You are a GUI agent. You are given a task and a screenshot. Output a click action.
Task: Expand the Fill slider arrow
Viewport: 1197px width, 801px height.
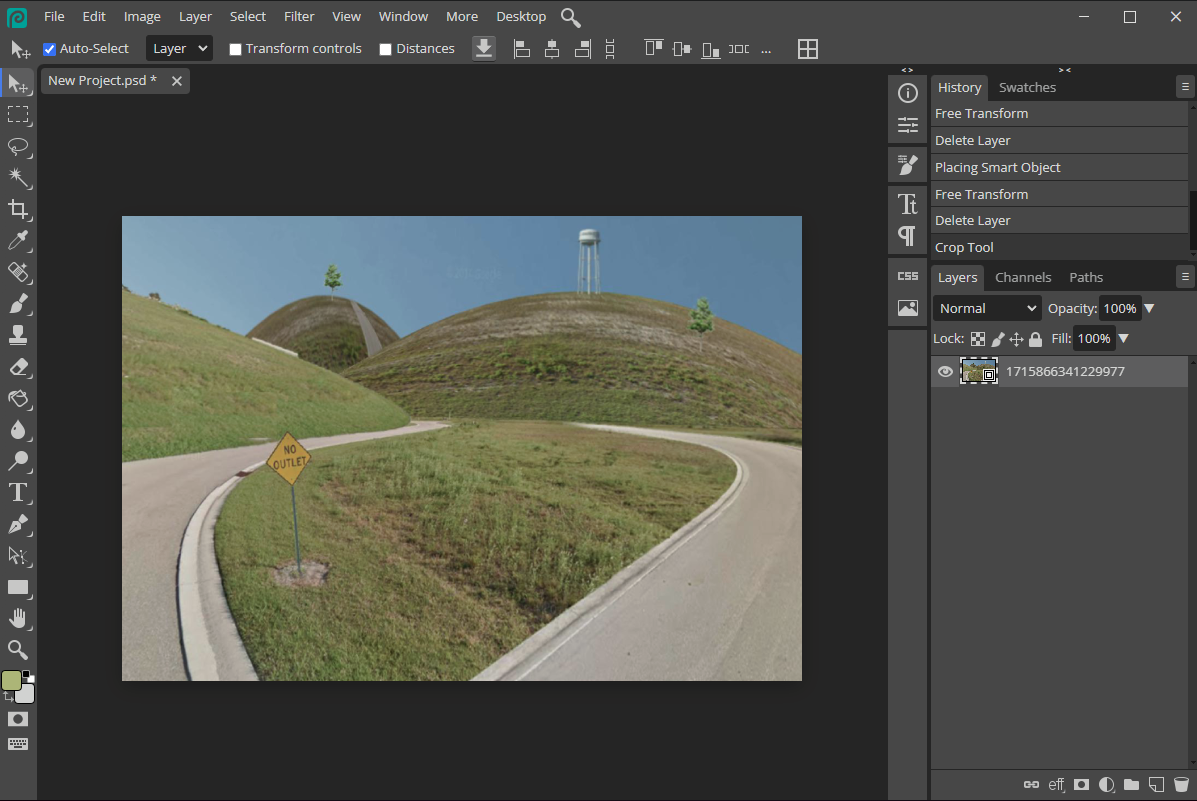1123,338
